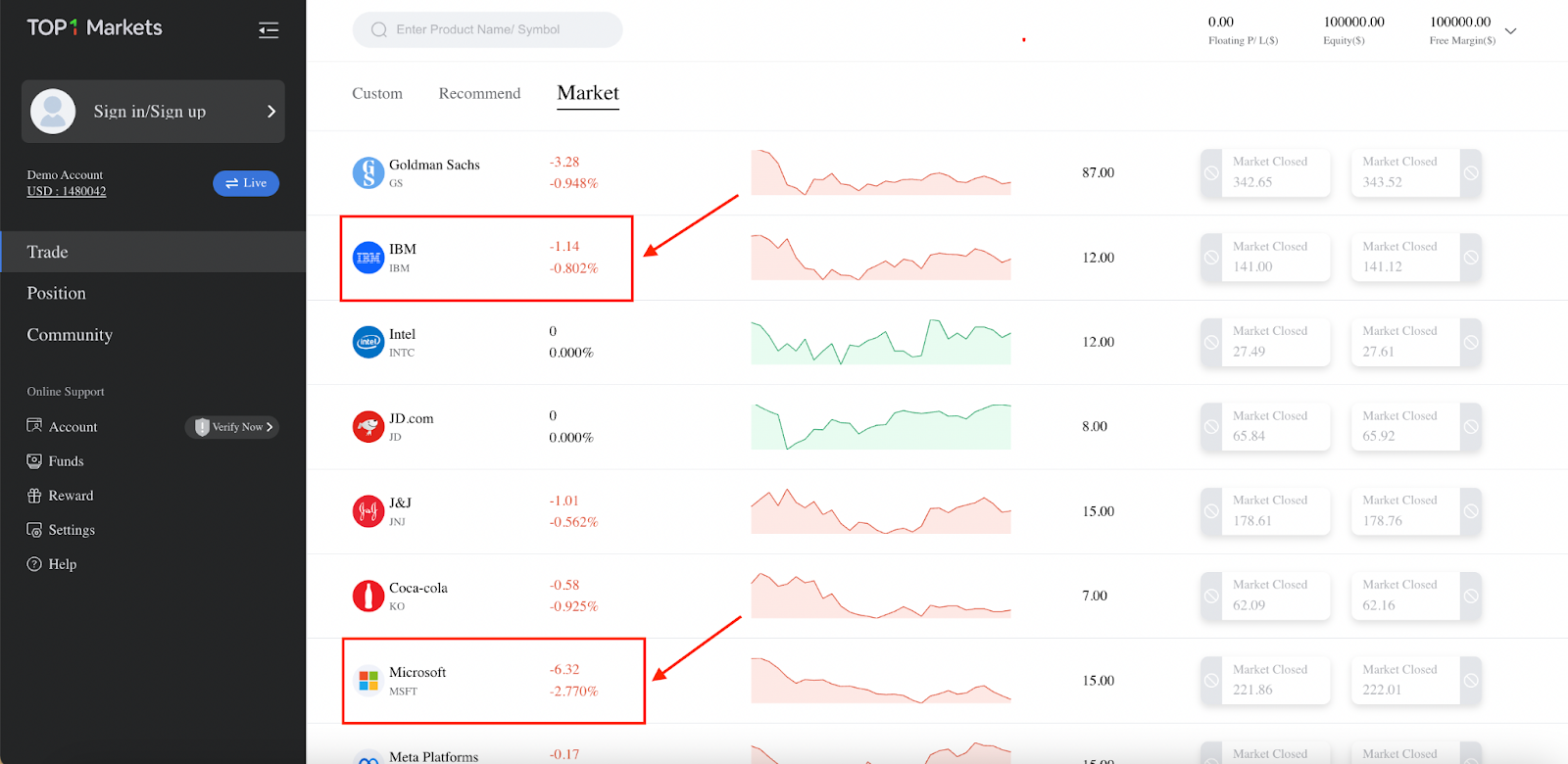
Task: Open the Account link
Action: point(73,427)
